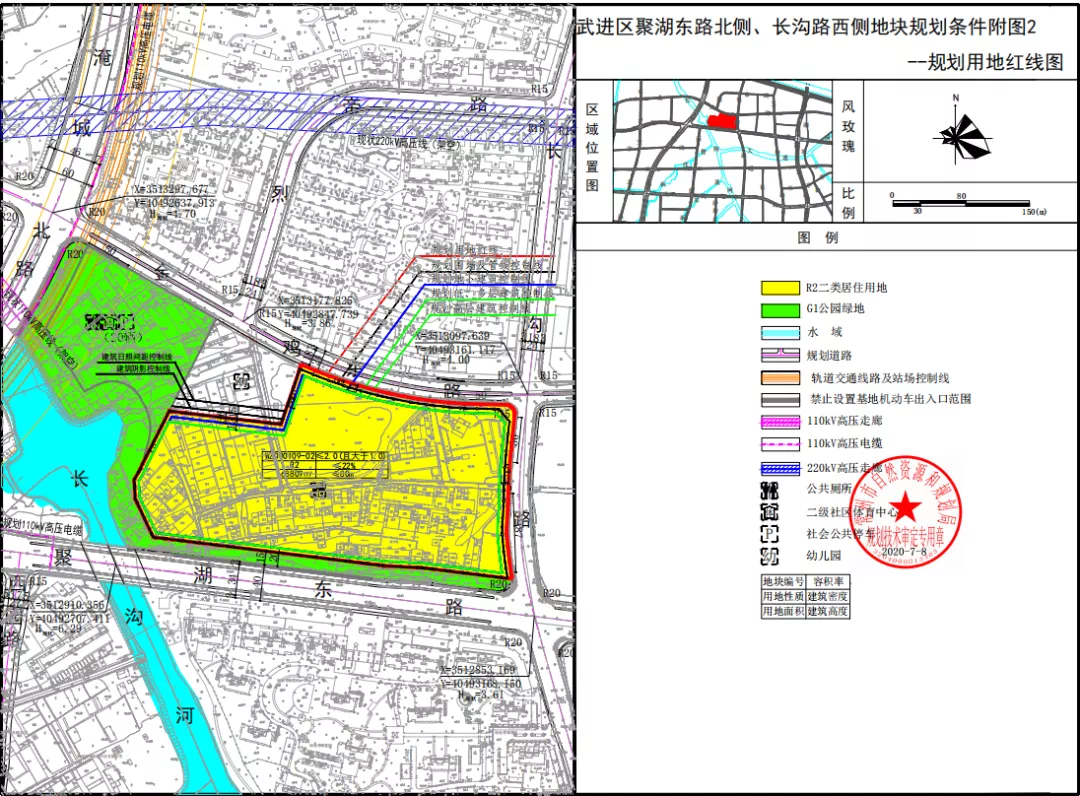Click coordinate 'X=3513097.639' annotation
The width and height of the screenshot is (1080, 796).
pyautogui.click(x=453, y=336)
